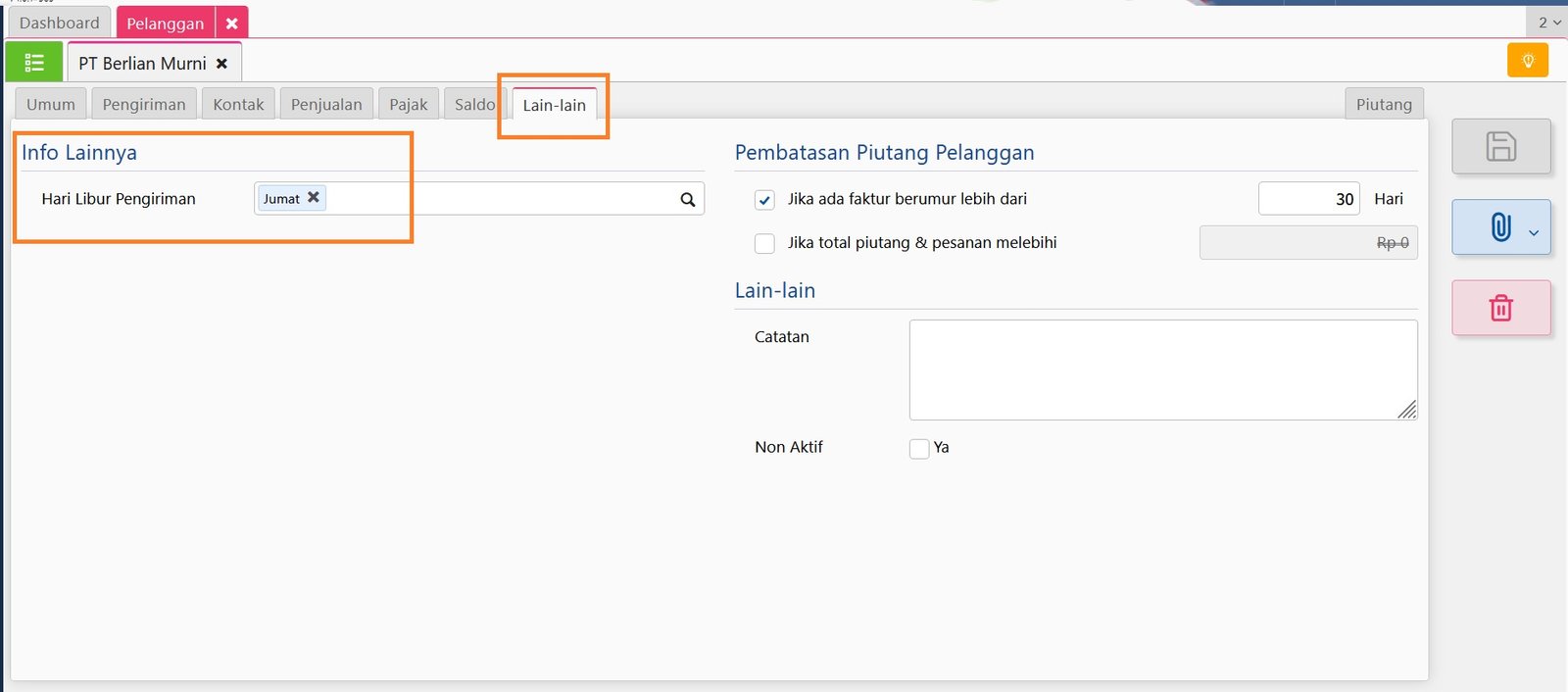Click the Catatan notes text area

(x=1162, y=370)
